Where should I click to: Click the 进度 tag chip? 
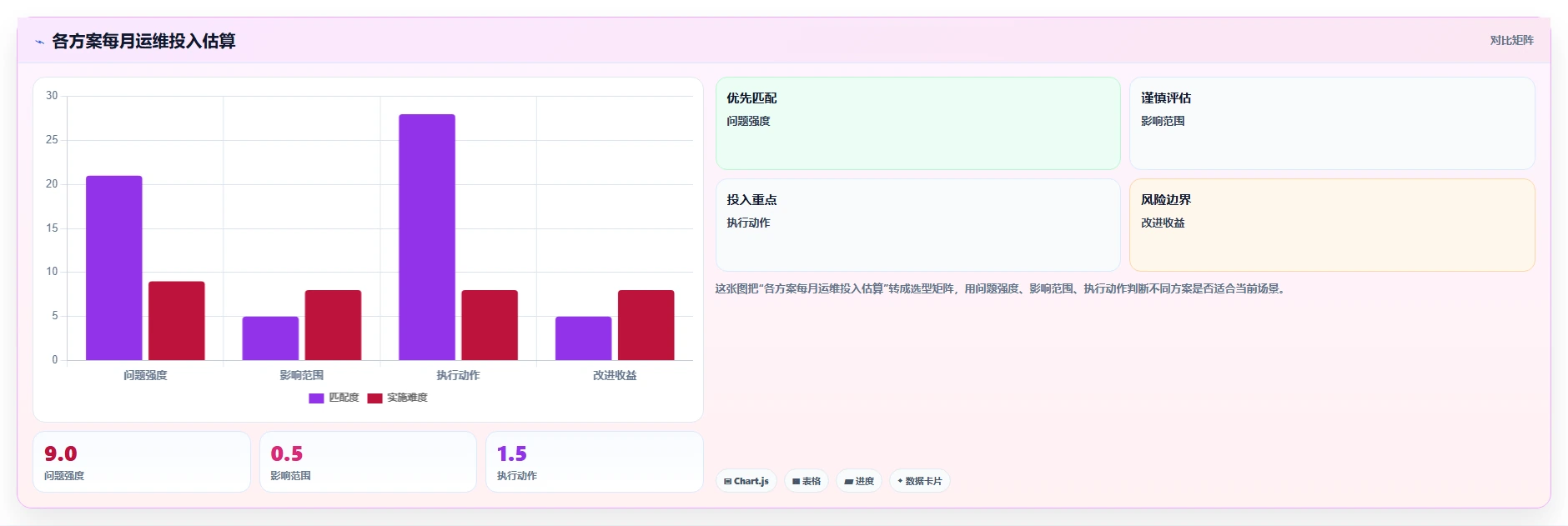pyautogui.click(x=859, y=481)
